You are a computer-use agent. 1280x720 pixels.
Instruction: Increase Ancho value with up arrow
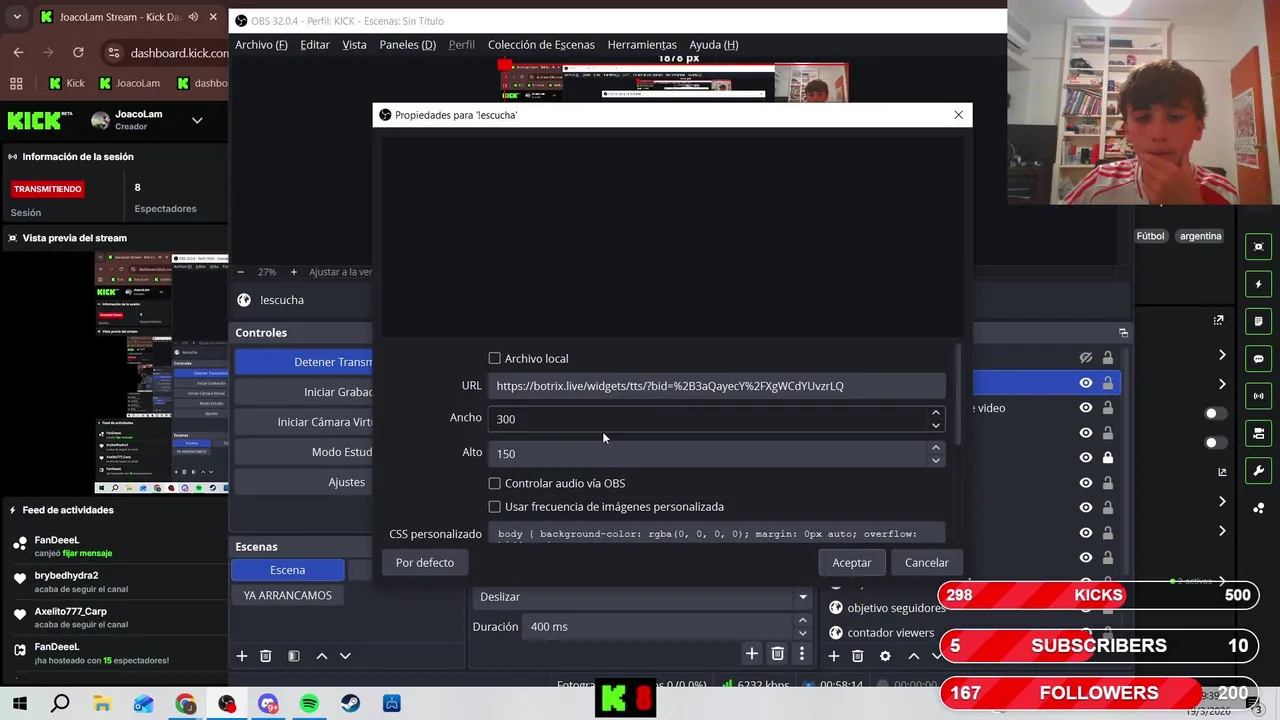pyautogui.click(x=936, y=412)
